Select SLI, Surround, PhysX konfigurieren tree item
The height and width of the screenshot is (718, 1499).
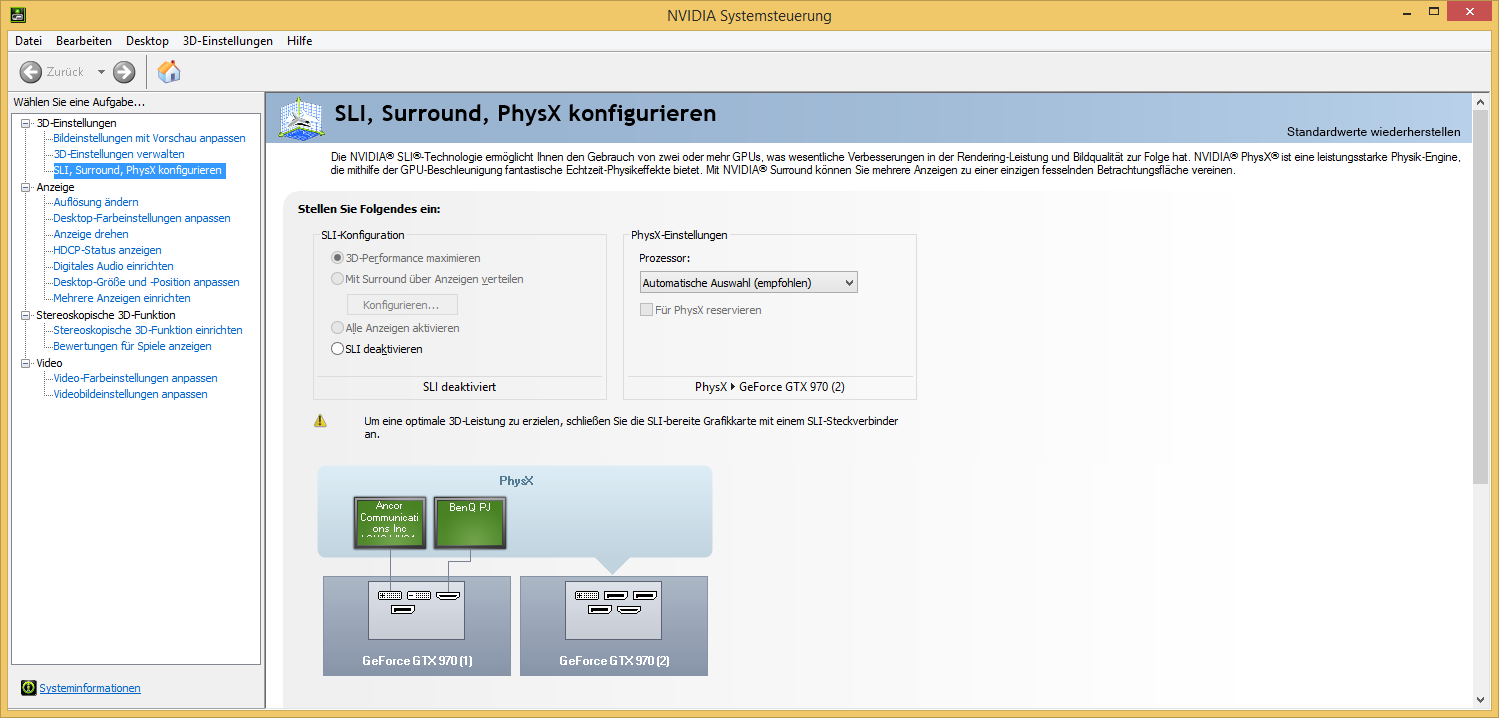click(138, 170)
